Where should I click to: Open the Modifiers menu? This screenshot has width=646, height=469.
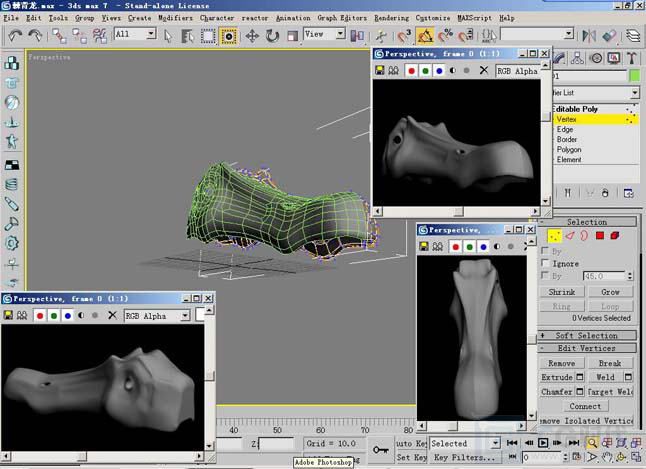[176, 18]
